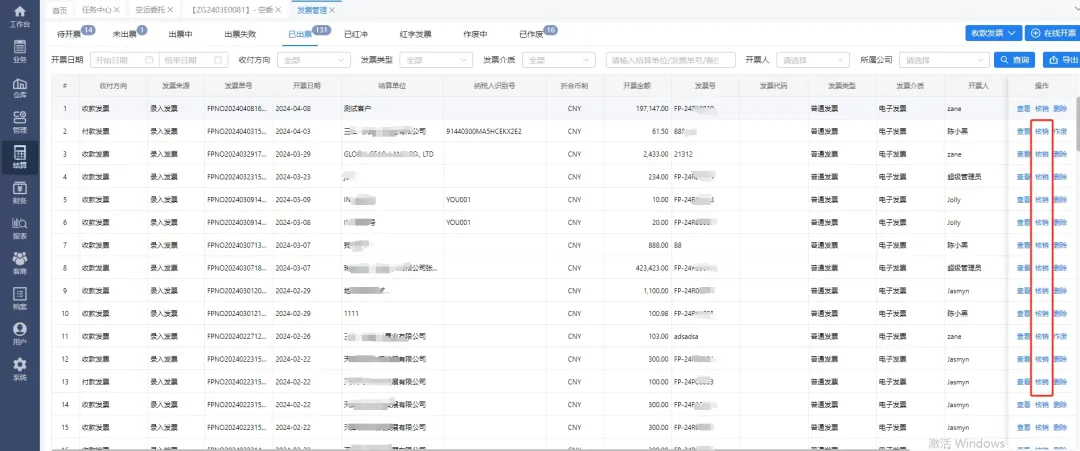
Task: Click the 在线开票 plus button
Action: (x=1052, y=33)
